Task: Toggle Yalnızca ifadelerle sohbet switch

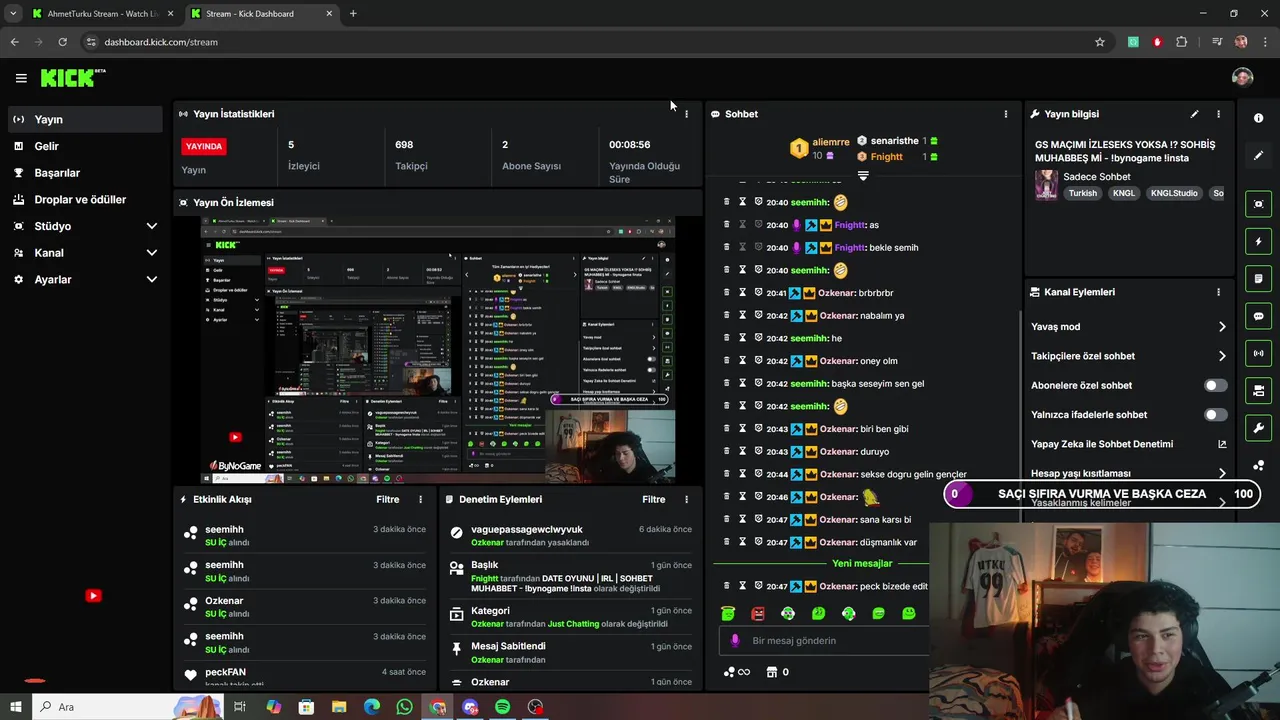Action: coord(1215,414)
